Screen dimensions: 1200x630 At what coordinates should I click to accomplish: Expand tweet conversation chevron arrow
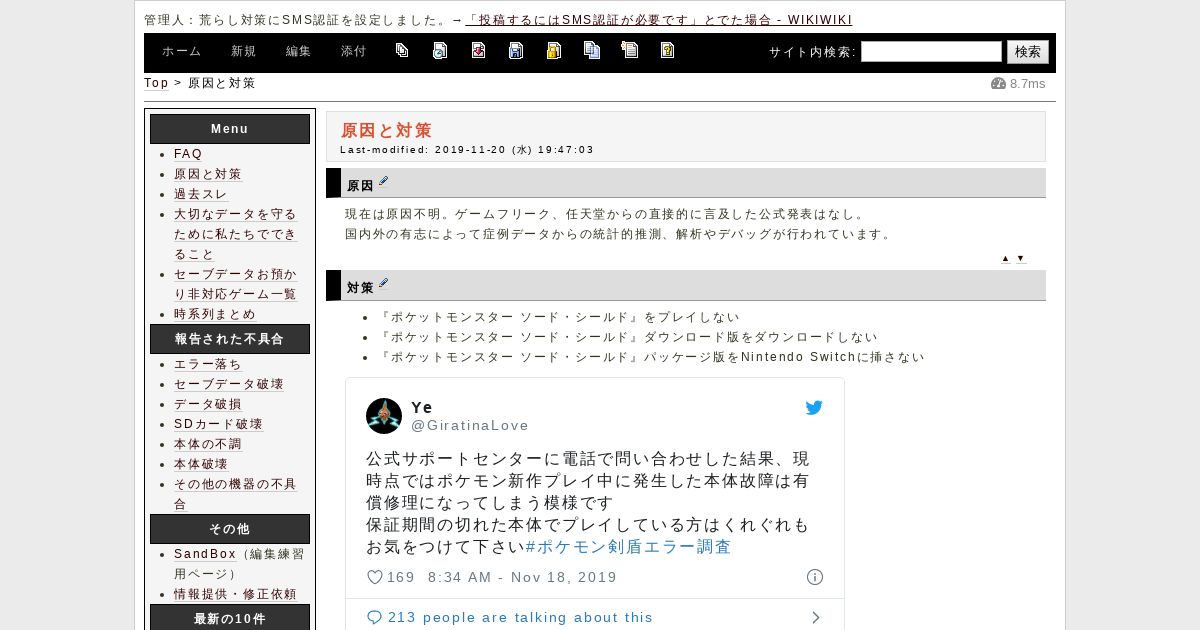(x=816, y=617)
